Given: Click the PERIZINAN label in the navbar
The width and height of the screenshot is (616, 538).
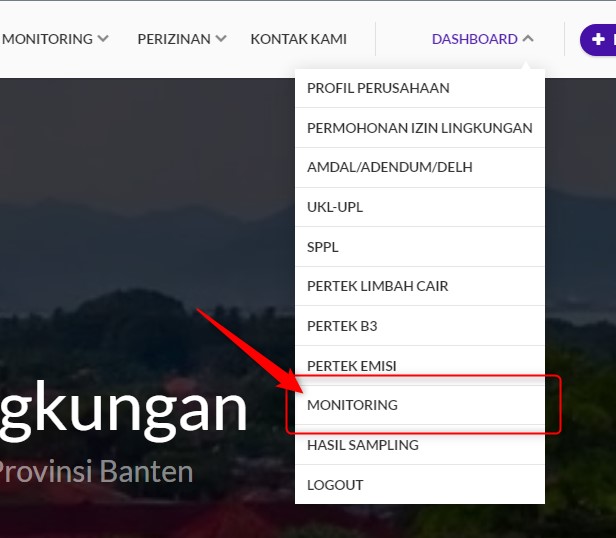Looking at the screenshot, I should click(174, 39).
